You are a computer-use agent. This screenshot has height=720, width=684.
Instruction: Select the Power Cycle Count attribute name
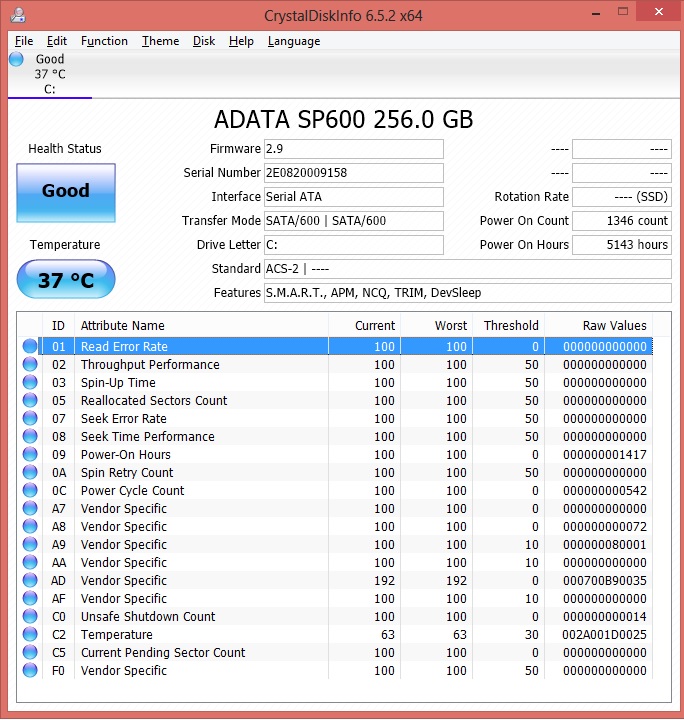point(133,491)
